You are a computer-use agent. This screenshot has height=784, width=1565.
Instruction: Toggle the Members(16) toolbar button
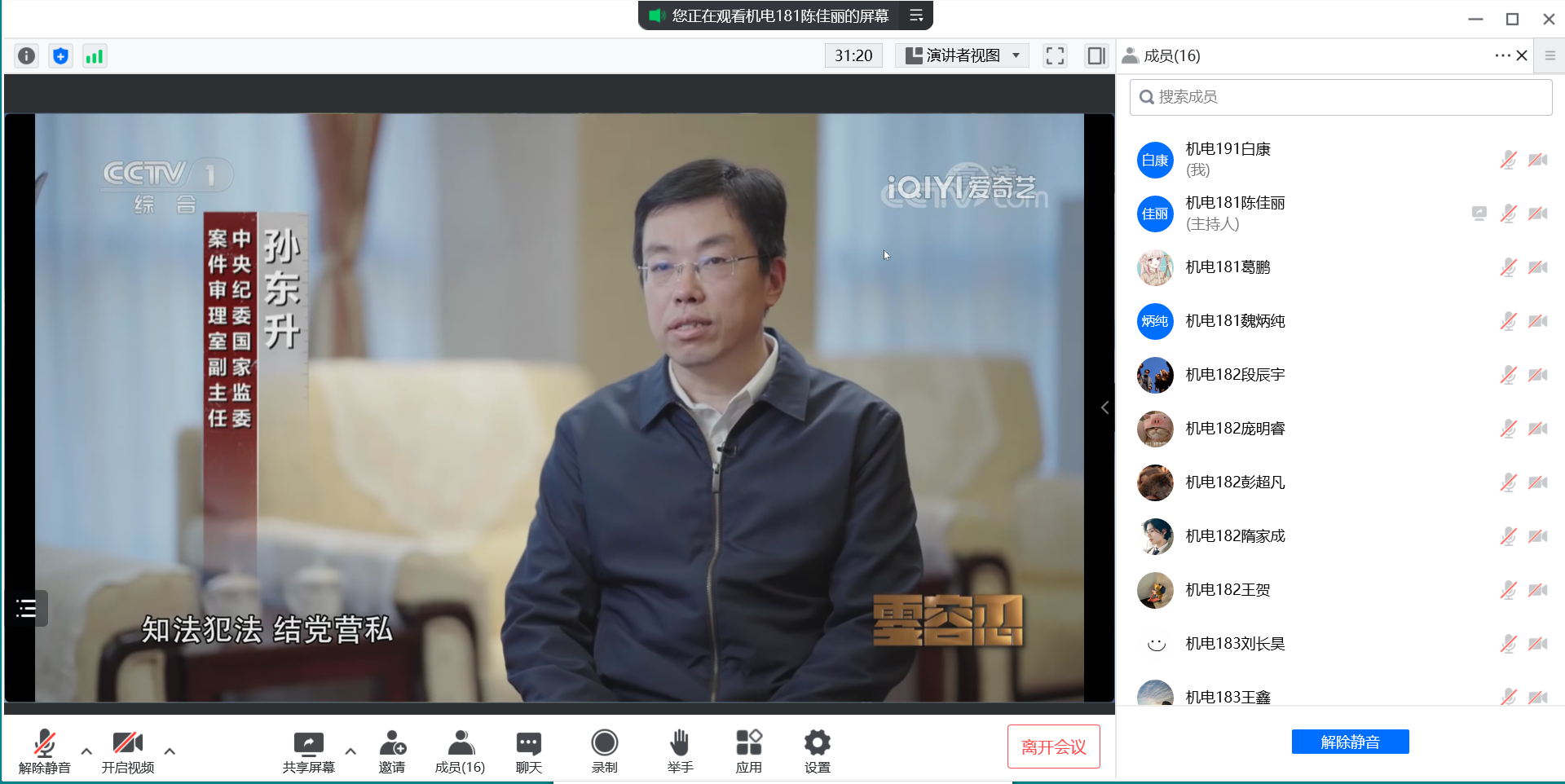tap(461, 751)
